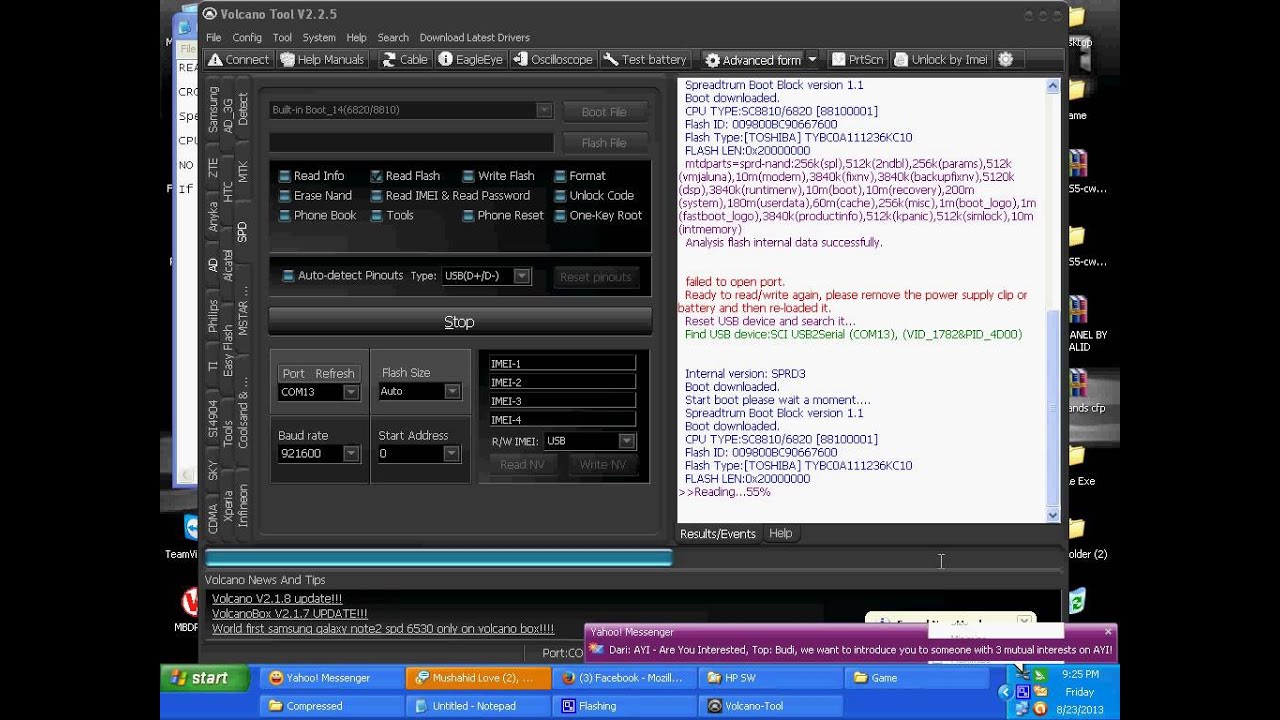Click the Flash File button
Screen dimensions: 1280x720
[603, 143]
